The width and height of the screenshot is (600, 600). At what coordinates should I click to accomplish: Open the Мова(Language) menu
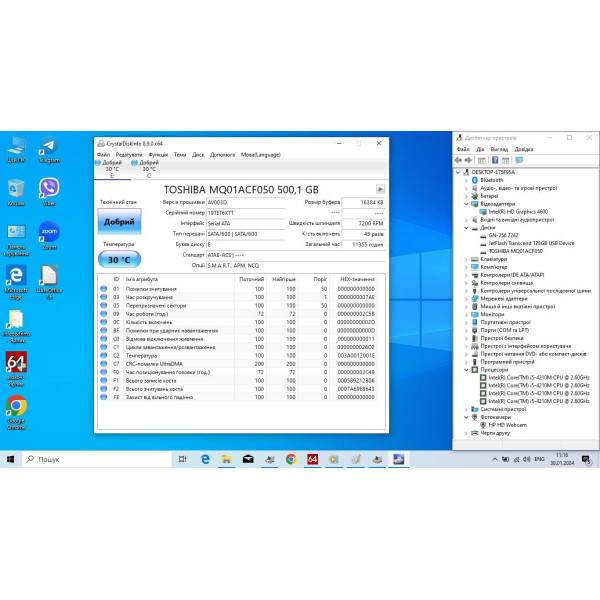tap(261, 155)
